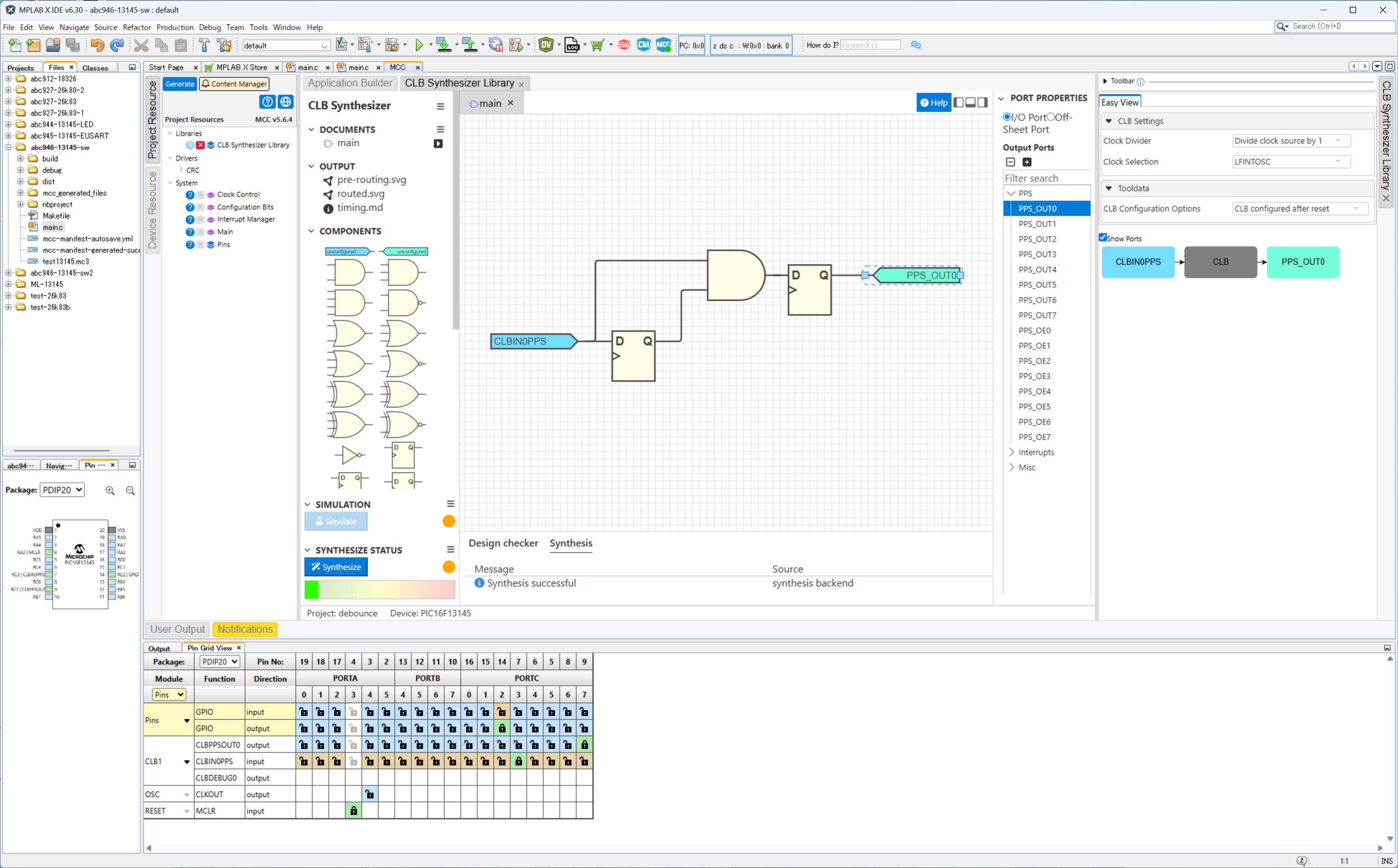Choose the 2-input NAND gate component
This screenshot has width=1398, height=868.
point(404,303)
